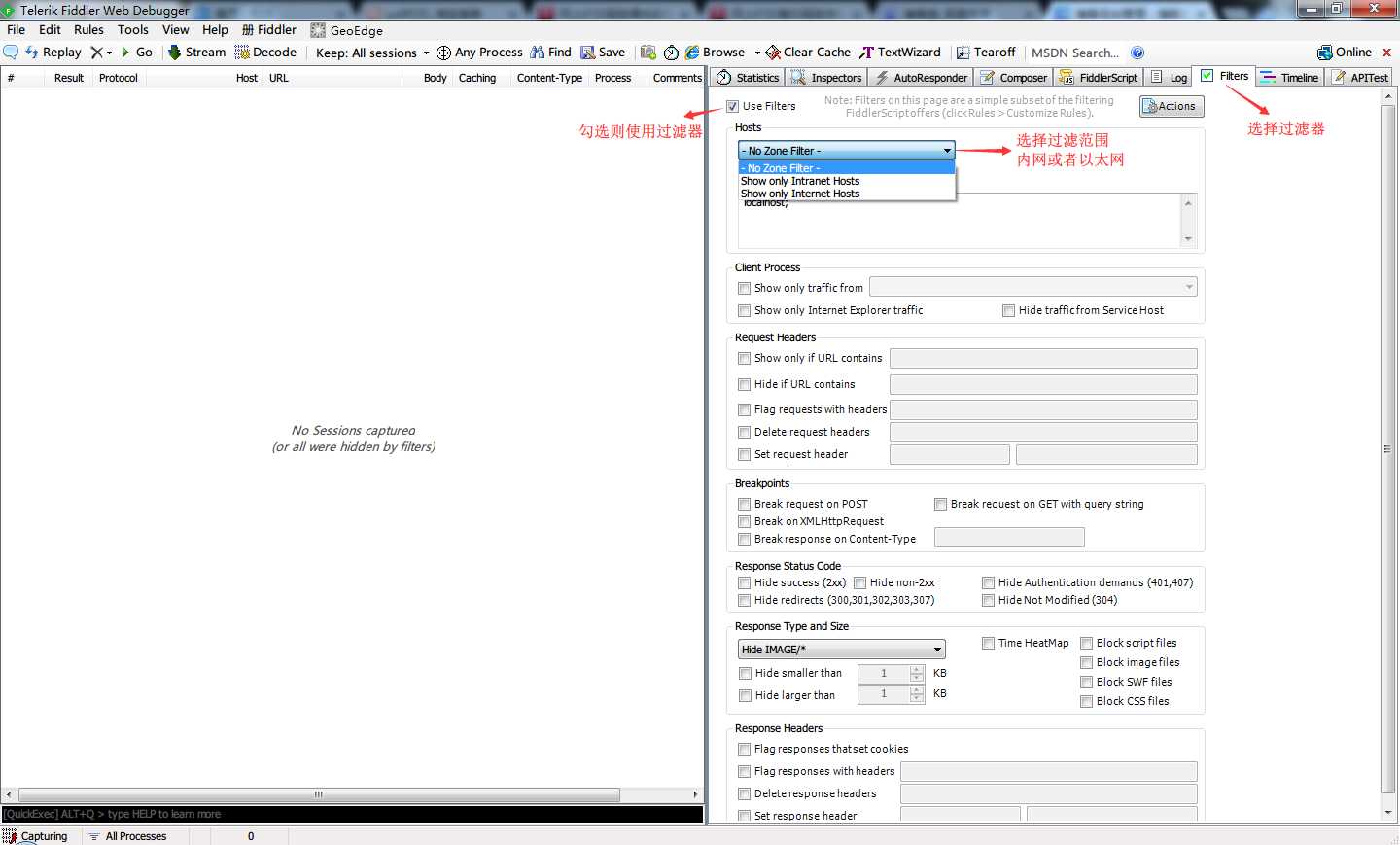Enable Block script files checkbox
The height and width of the screenshot is (845, 1400).
[1086, 643]
